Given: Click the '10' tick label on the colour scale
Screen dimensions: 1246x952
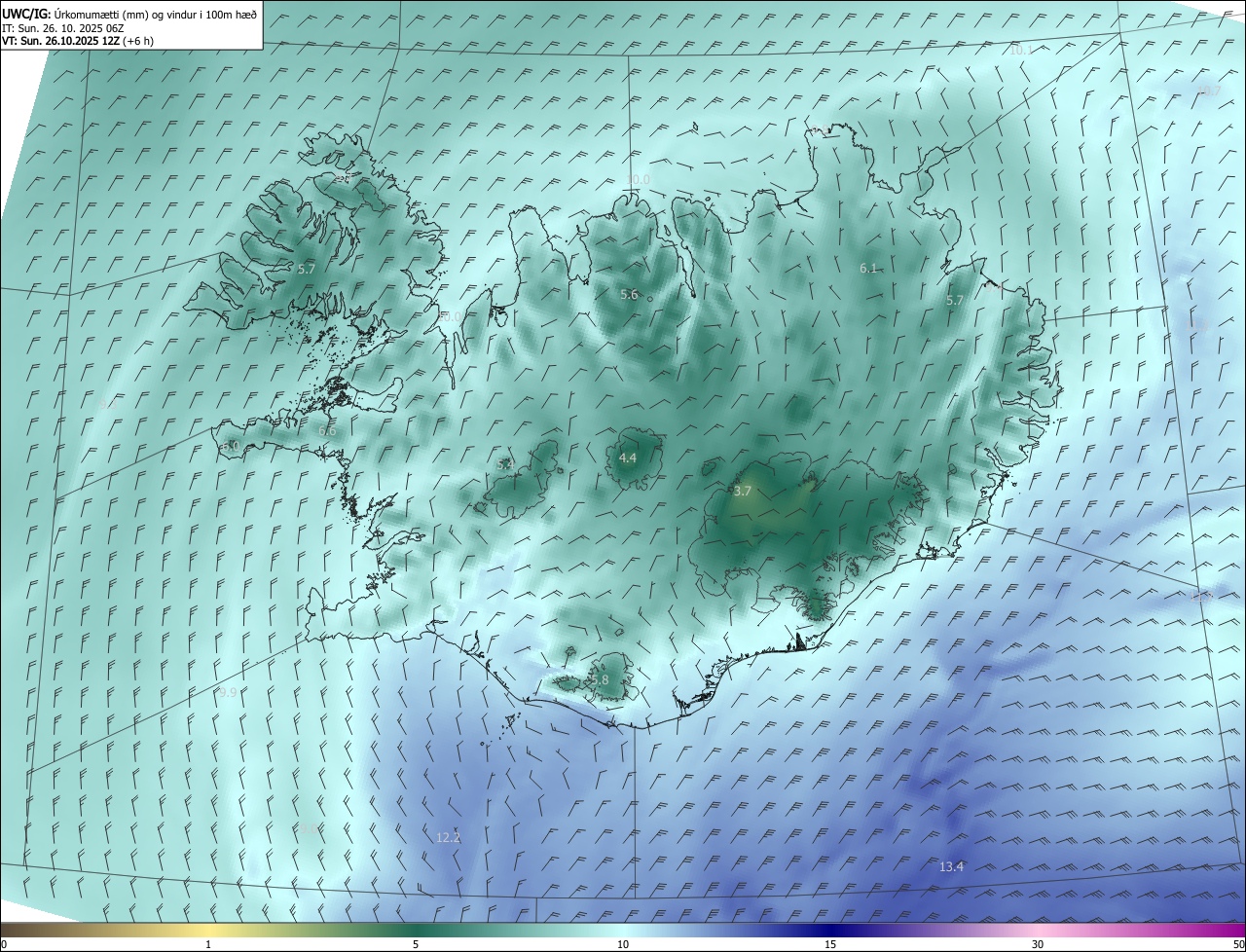Looking at the screenshot, I should pos(623,944).
